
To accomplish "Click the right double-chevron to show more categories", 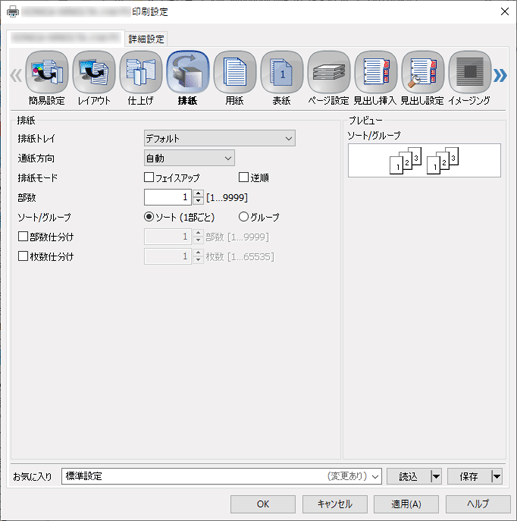I will point(500,75).
